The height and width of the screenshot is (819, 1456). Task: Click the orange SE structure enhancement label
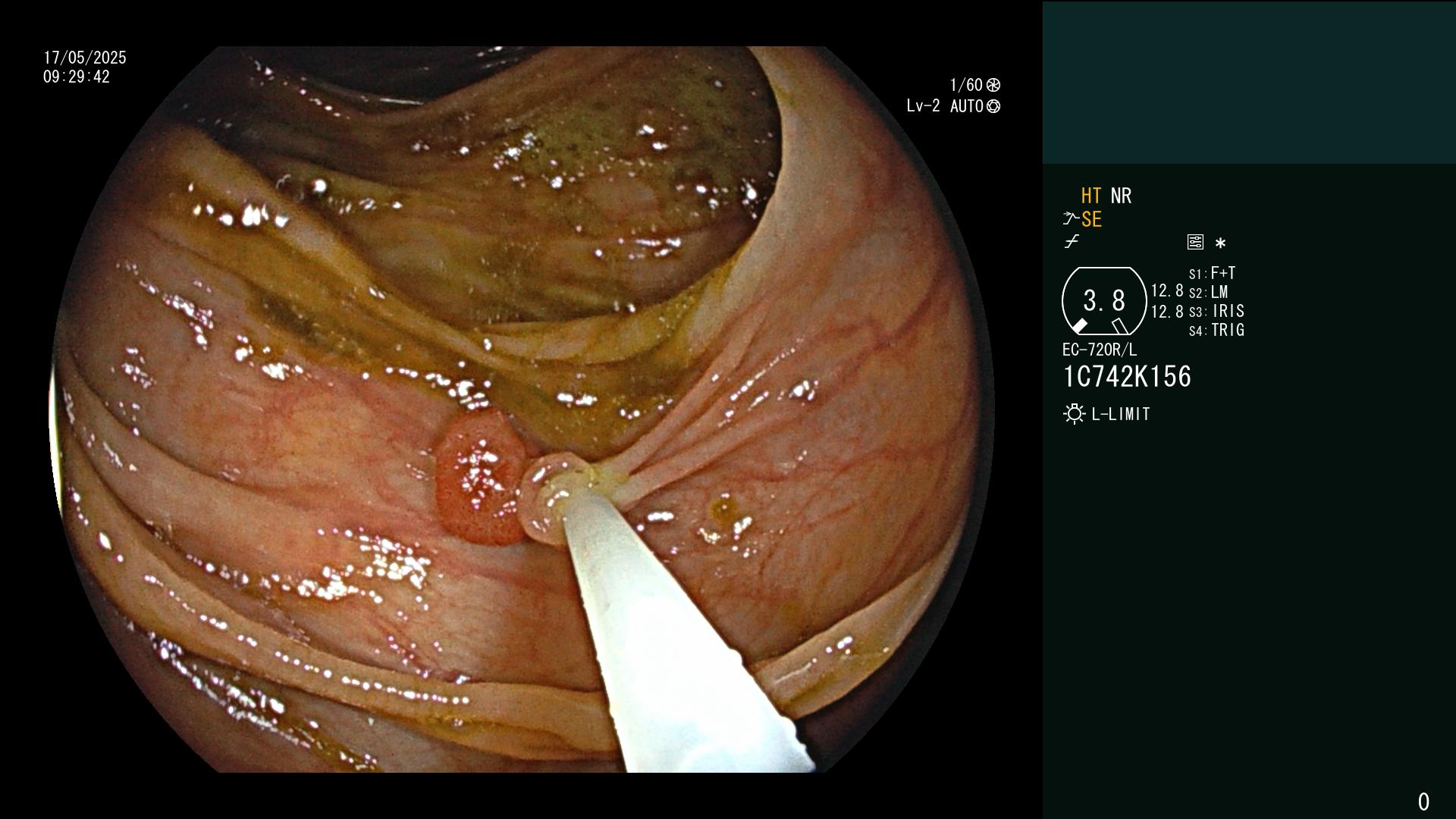(x=1091, y=219)
